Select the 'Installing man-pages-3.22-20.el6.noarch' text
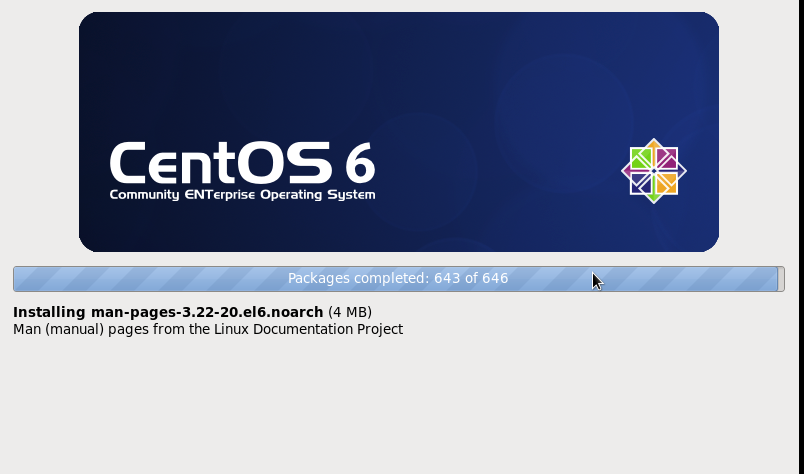 tap(168, 312)
